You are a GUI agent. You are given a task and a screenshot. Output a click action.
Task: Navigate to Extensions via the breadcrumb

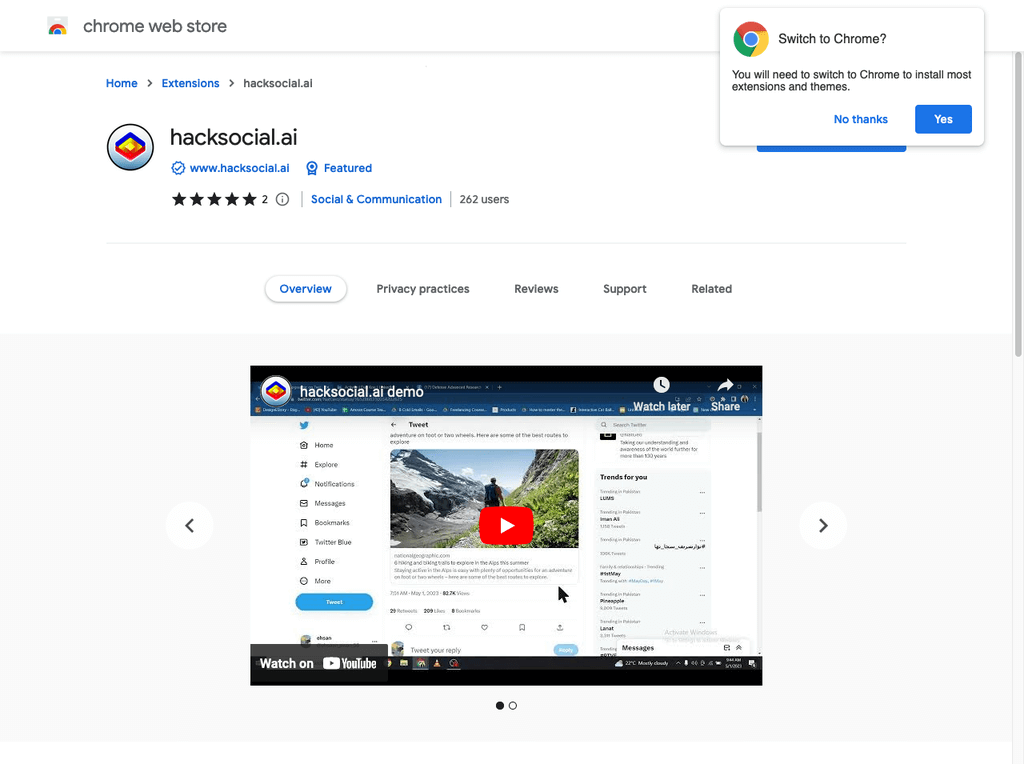(x=190, y=83)
